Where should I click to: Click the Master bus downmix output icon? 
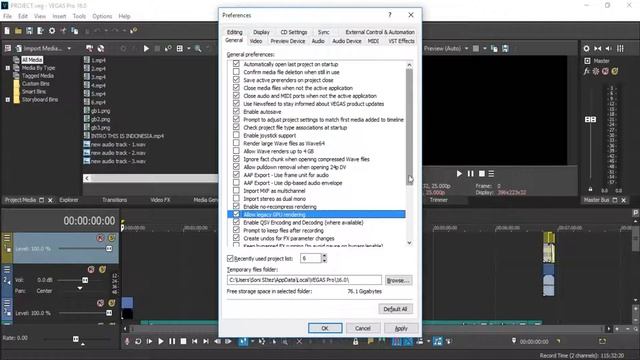tap(598, 49)
